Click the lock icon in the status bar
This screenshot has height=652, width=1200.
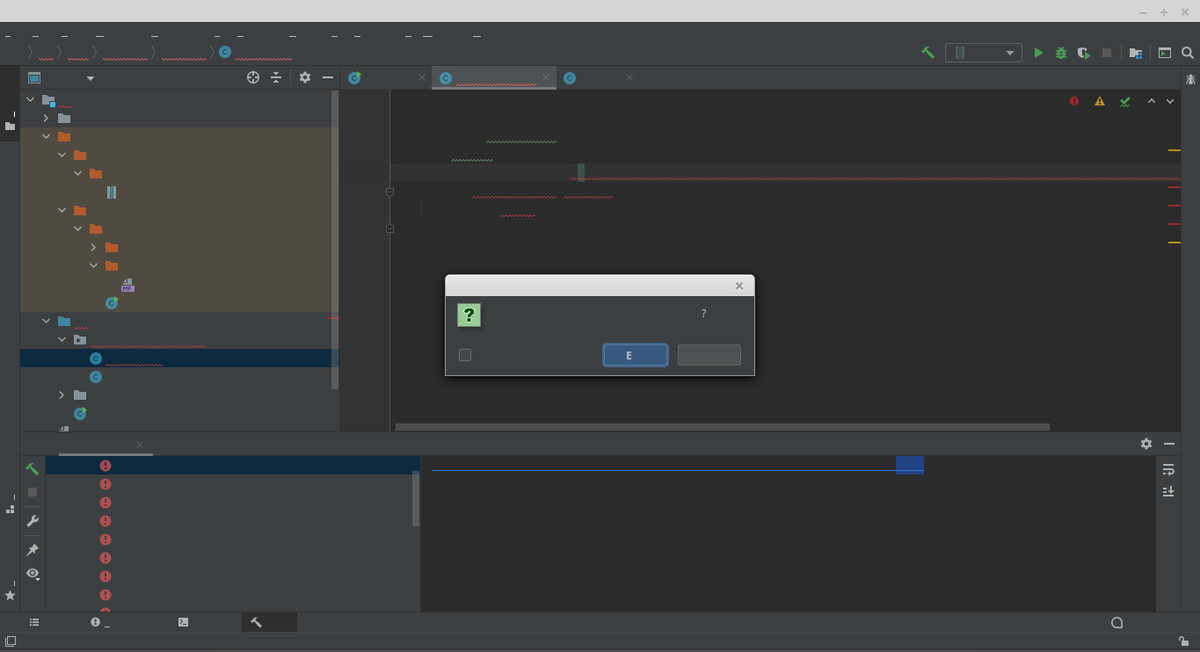click(1183, 641)
